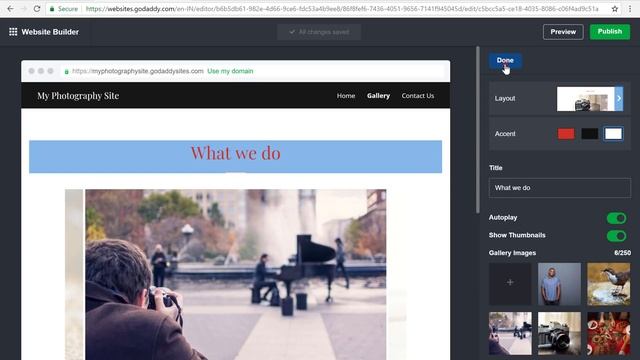Go forward with the browser forward arrow

(x=24, y=9)
